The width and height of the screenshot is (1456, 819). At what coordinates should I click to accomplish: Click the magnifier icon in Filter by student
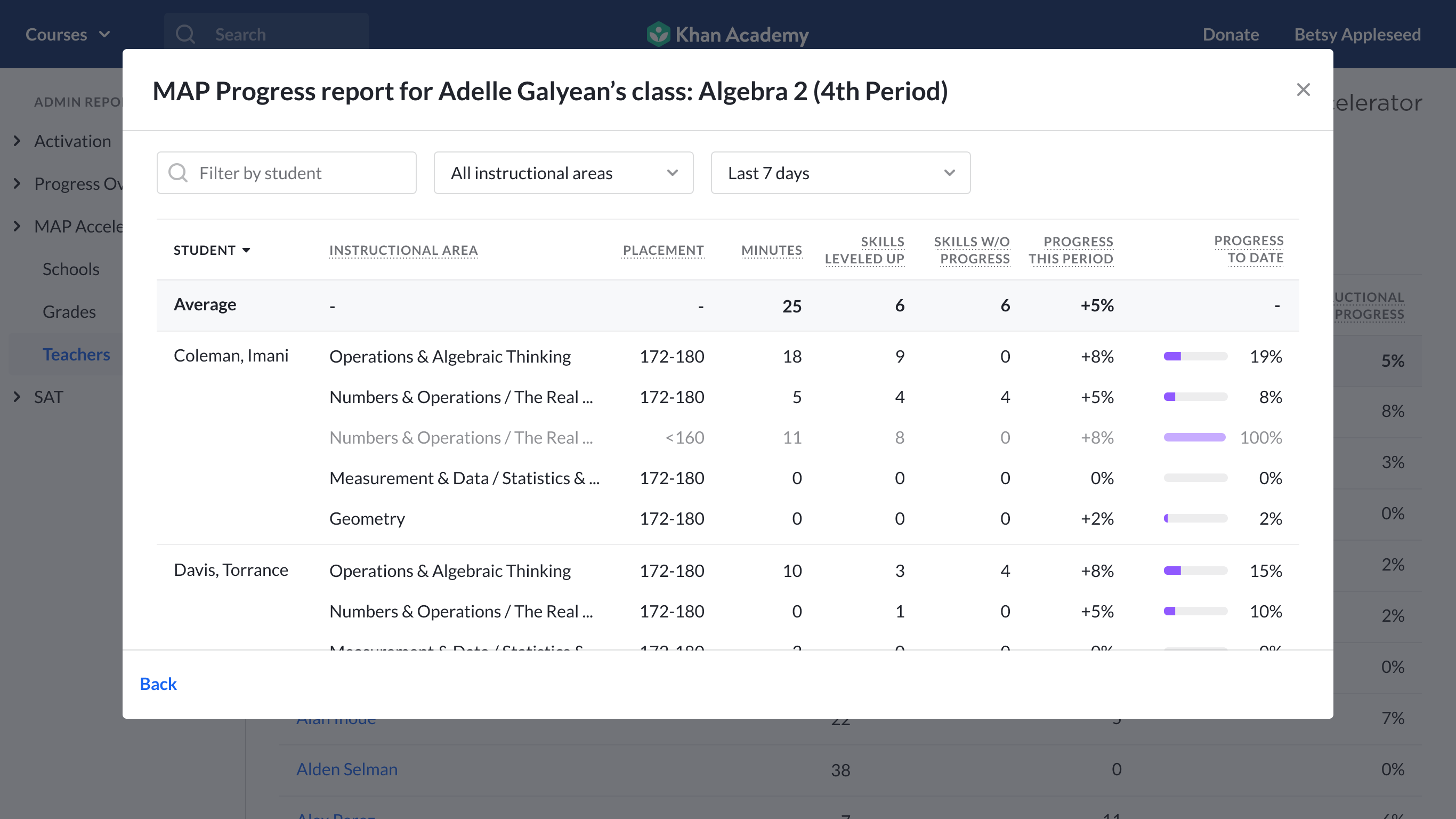pos(178,173)
